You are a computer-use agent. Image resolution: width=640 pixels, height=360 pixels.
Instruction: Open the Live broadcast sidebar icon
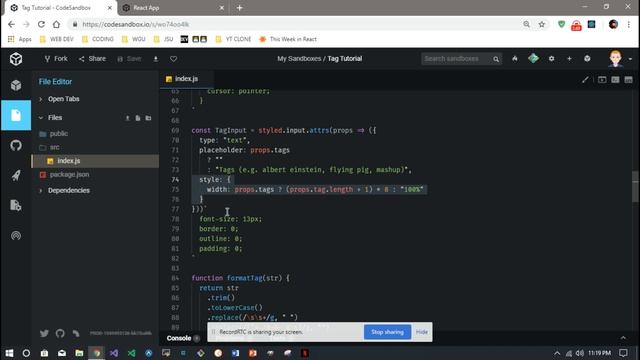(x=16, y=236)
